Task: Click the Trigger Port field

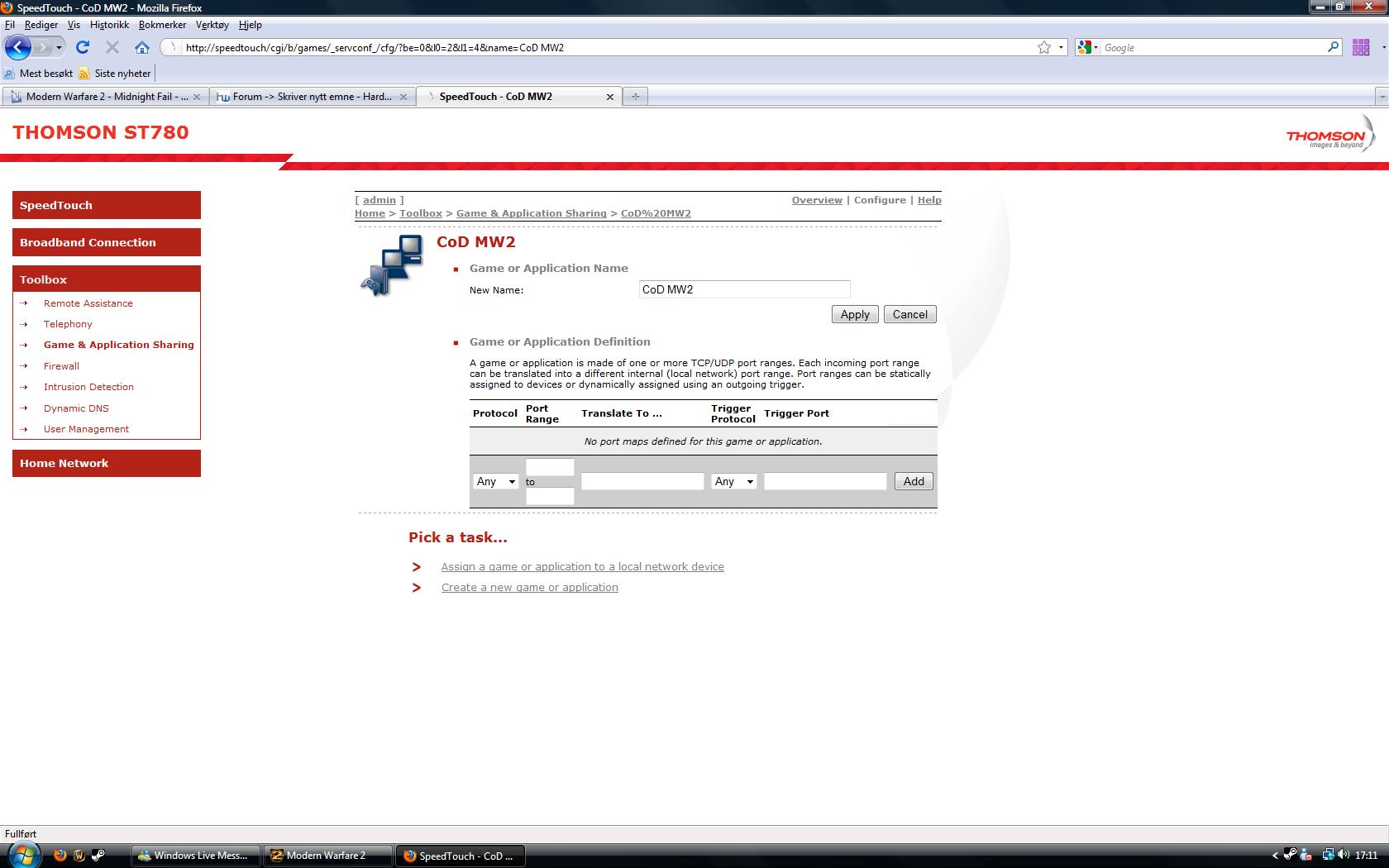Action: click(x=825, y=481)
